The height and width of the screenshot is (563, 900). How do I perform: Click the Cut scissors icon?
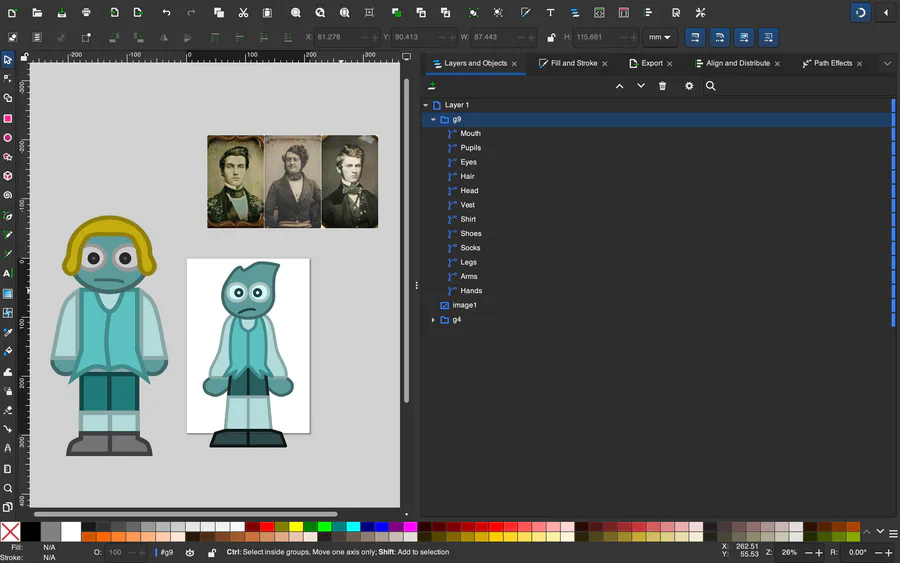pos(243,13)
